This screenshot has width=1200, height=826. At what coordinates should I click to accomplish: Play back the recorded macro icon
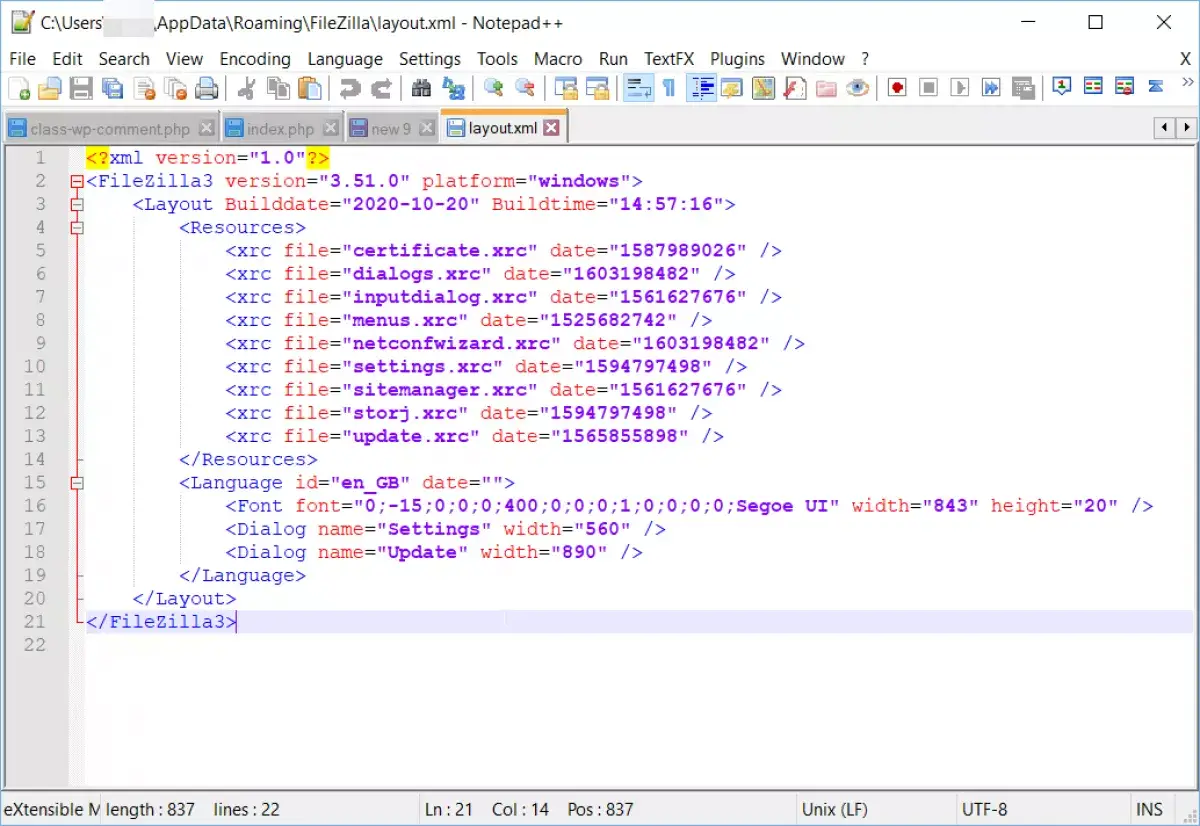tap(959, 88)
